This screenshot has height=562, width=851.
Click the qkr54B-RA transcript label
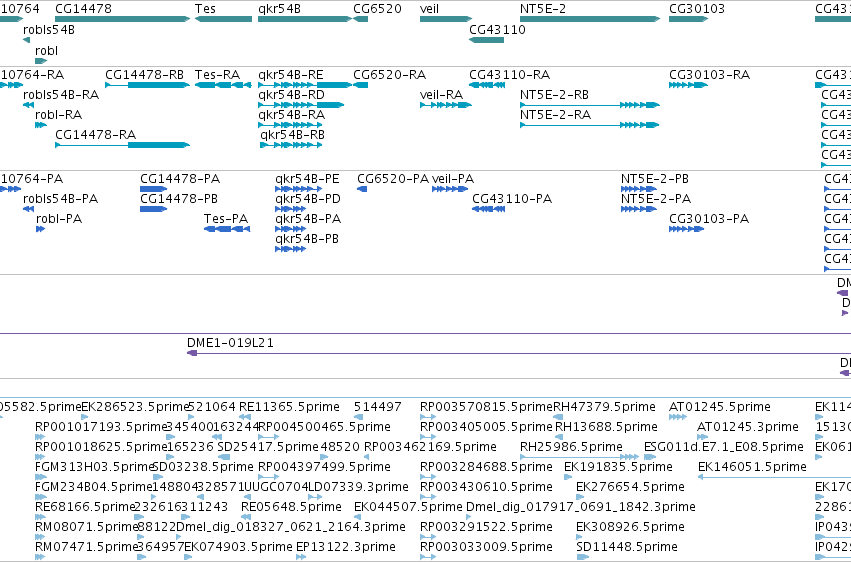291,114
